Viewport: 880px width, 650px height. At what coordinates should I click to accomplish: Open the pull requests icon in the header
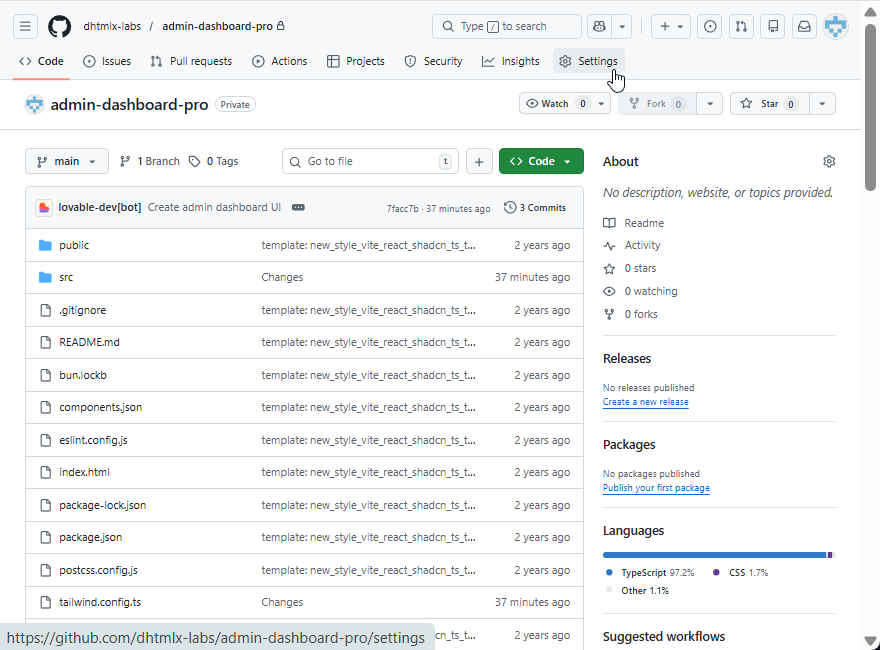(x=741, y=26)
